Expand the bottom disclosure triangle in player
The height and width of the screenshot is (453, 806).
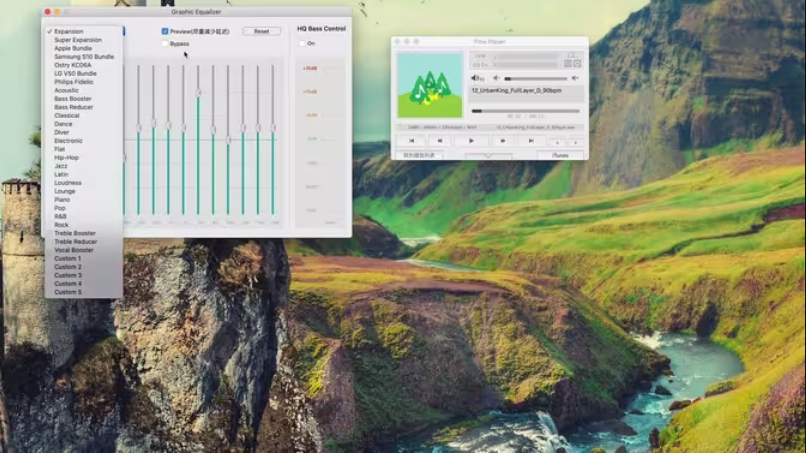(x=489, y=156)
